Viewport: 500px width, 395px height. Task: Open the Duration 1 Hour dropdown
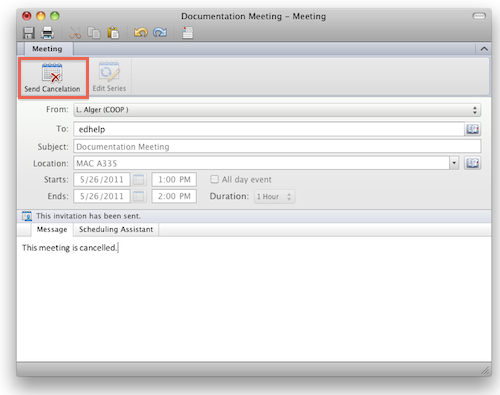274,197
